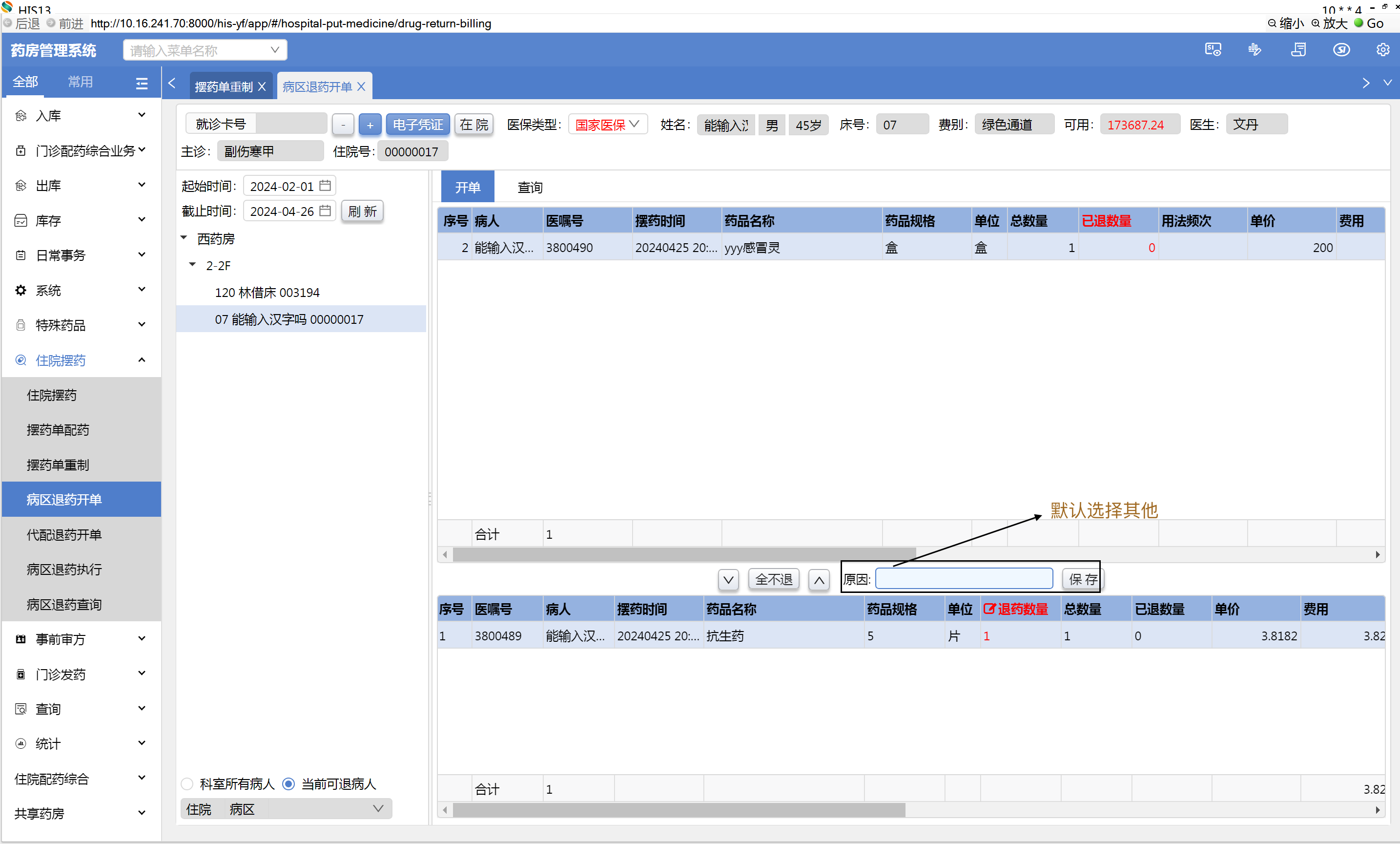Open the 医保类型 dropdown
1400x844 pixels.
click(x=607, y=125)
